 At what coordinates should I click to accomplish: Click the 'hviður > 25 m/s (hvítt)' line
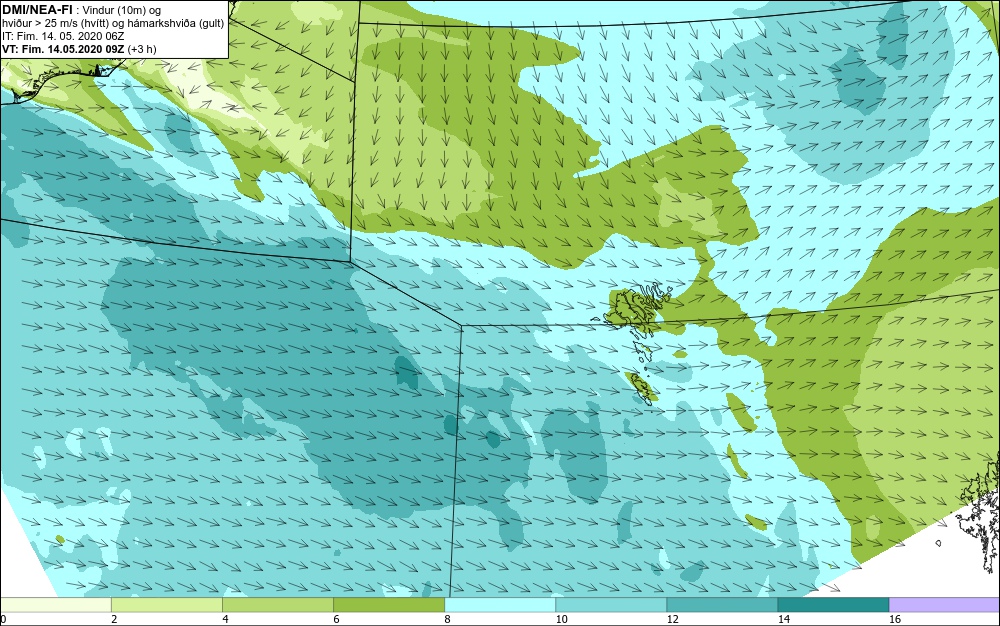click(x=55, y=23)
